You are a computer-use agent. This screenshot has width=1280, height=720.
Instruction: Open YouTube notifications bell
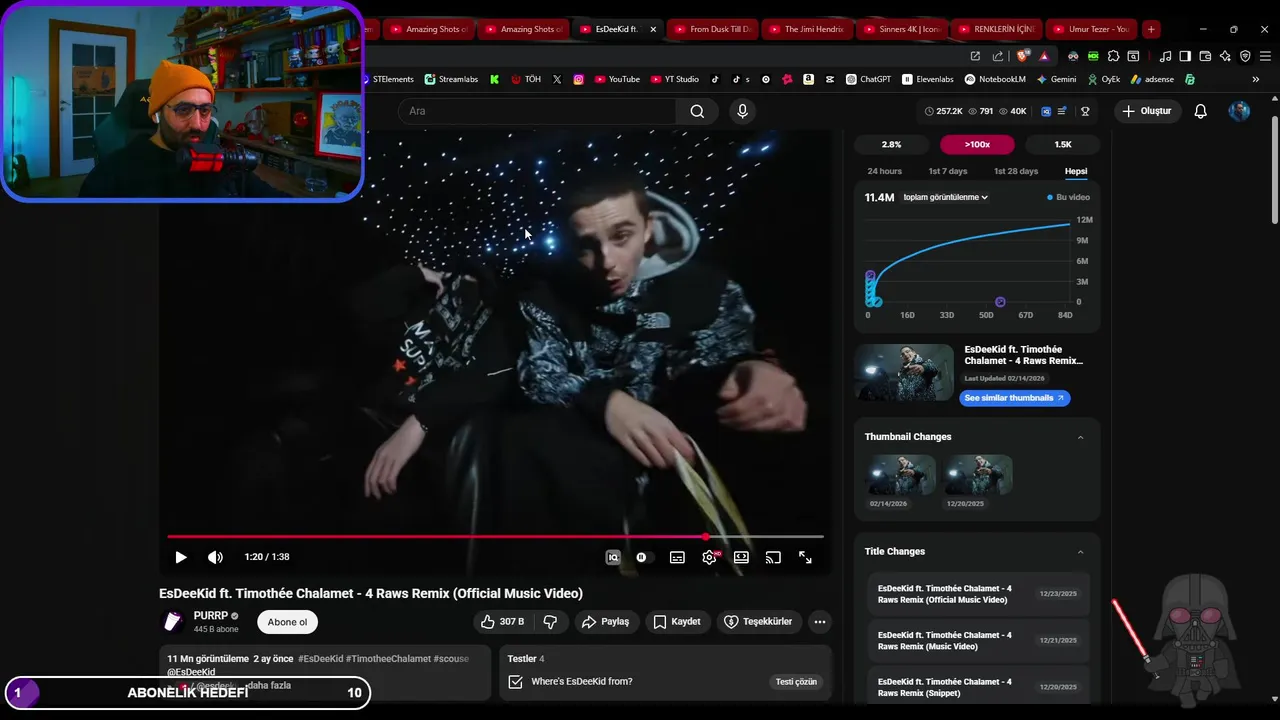[x=1201, y=111]
